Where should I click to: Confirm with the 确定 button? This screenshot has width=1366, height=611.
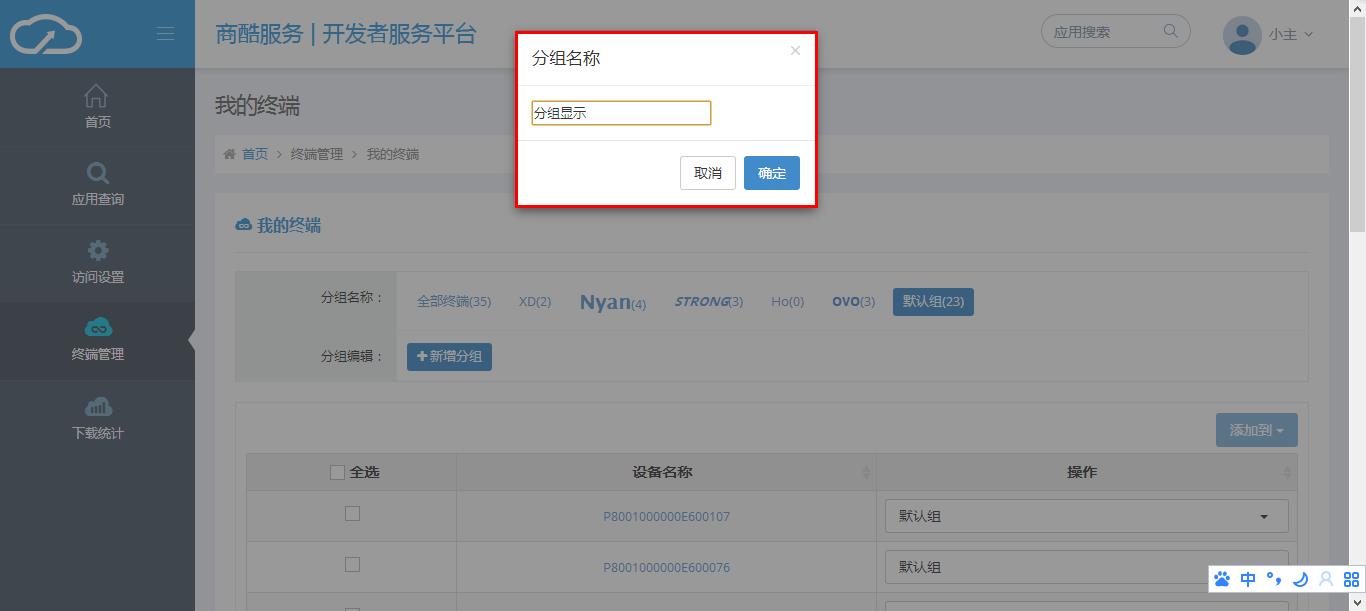772,173
